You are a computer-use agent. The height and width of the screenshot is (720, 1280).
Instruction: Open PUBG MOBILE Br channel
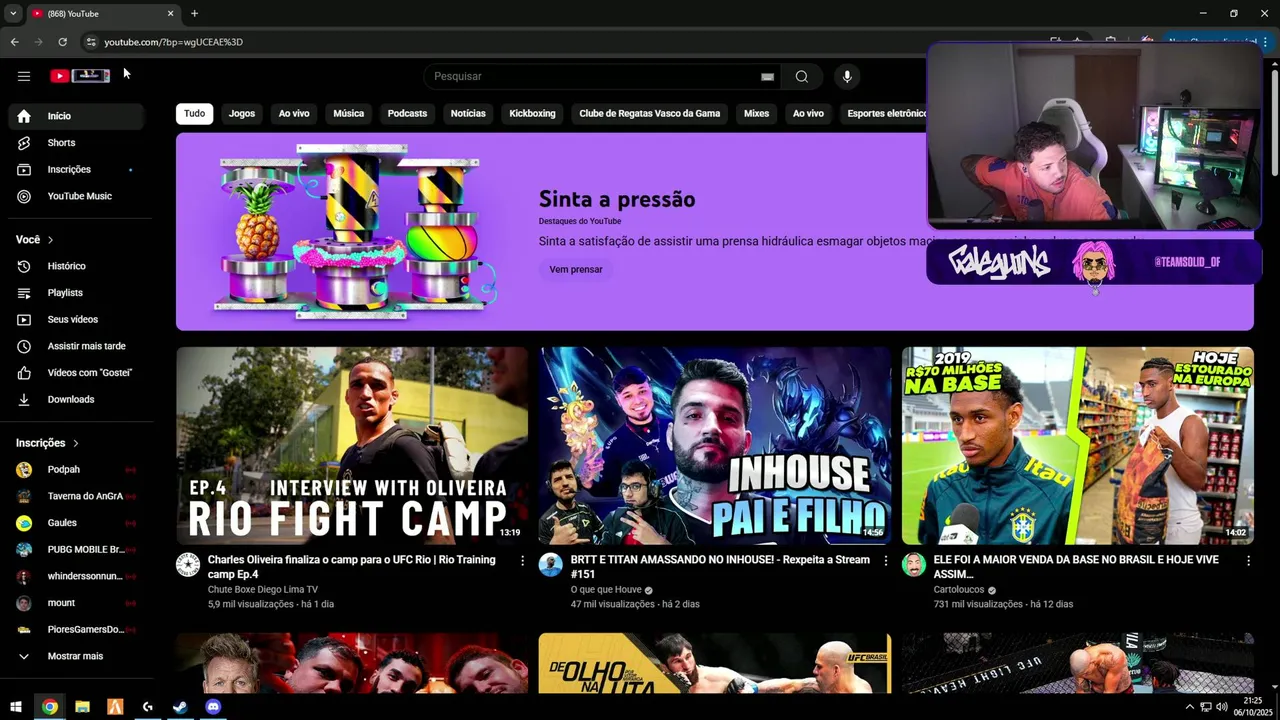76,550
